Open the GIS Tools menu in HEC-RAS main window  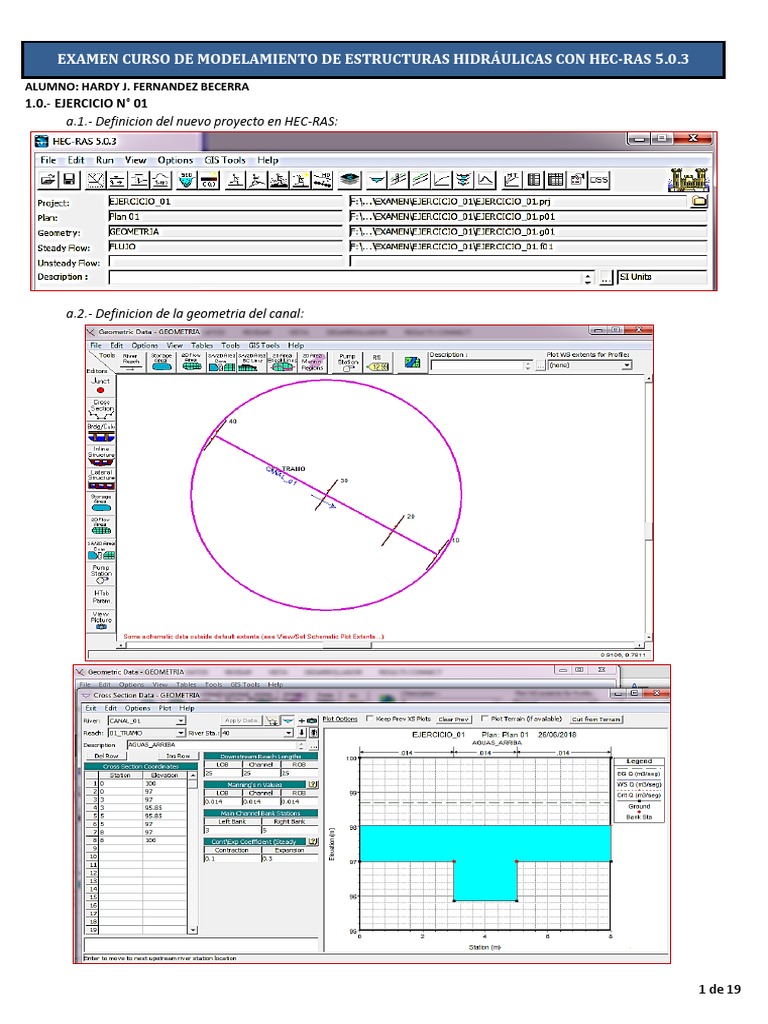(225, 160)
